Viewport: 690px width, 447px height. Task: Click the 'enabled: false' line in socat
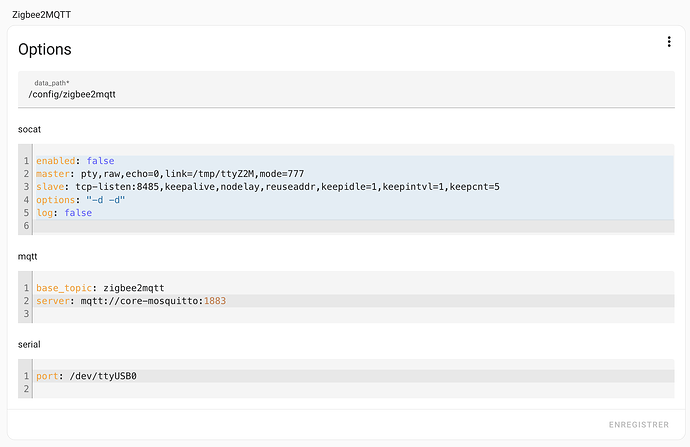click(x=354, y=161)
